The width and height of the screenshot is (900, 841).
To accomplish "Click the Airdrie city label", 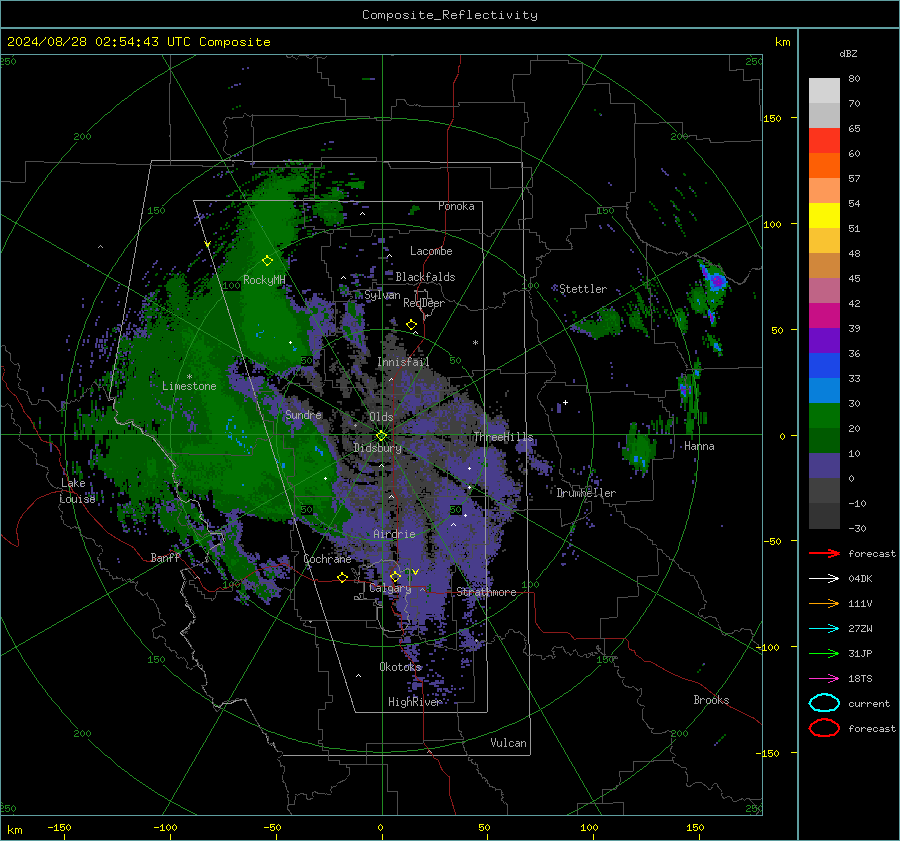I will 394,534.
